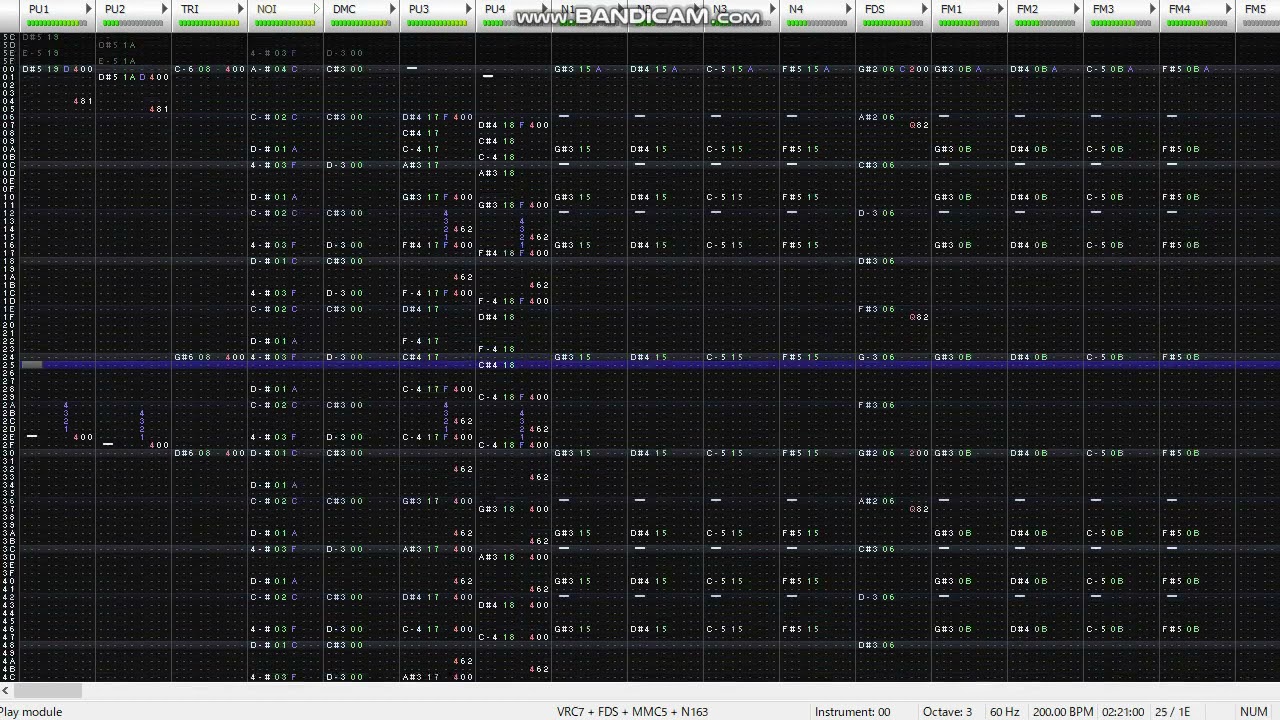Click "VRC7 + FDS + MMC5 + N163" status text
The image size is (1280, 720).
[x=632, y=712]
